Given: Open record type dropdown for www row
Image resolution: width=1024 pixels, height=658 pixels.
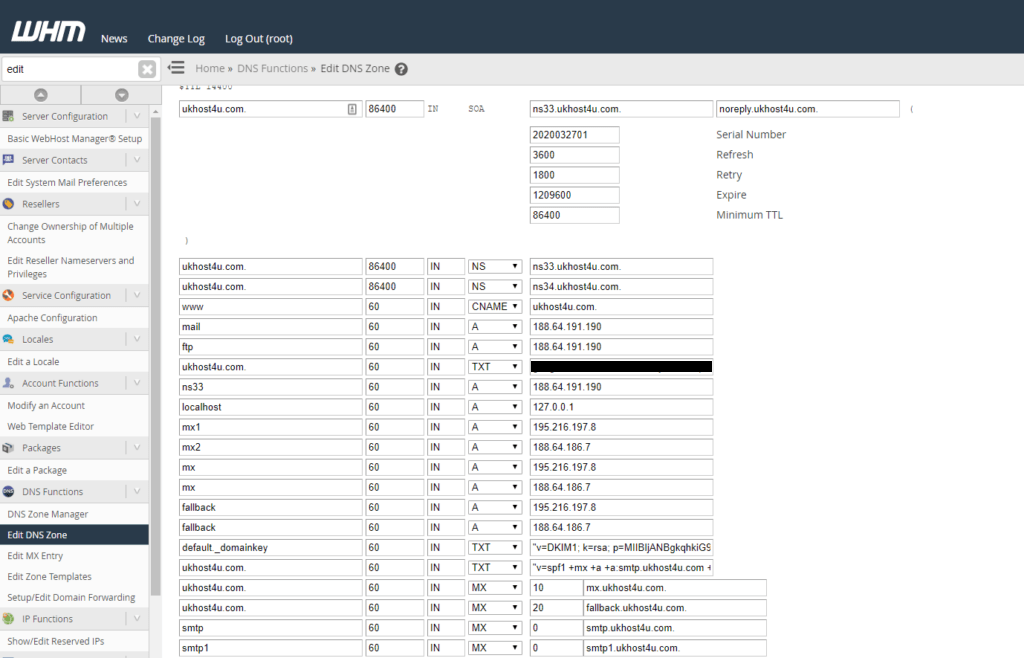Looking at the screenshot, I should point(495,306).
